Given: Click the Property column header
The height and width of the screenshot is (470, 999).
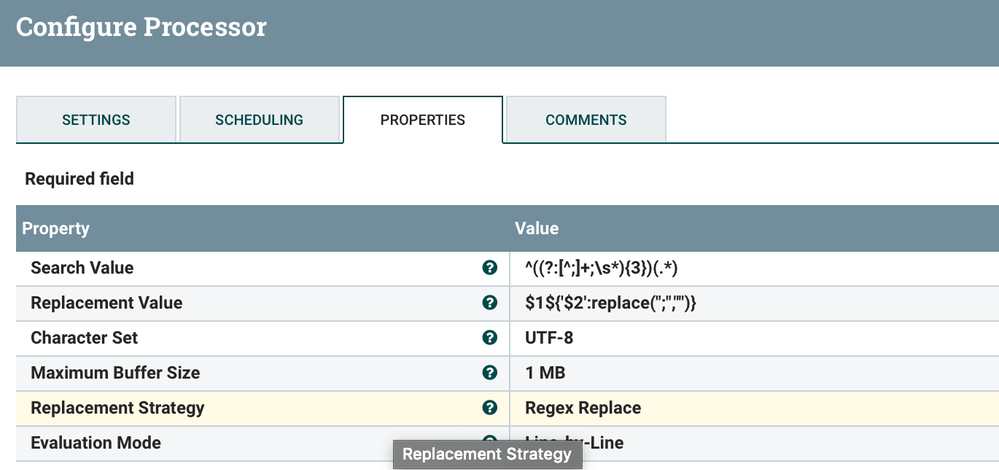Looking at the screenshot, I should click(56, 229).
